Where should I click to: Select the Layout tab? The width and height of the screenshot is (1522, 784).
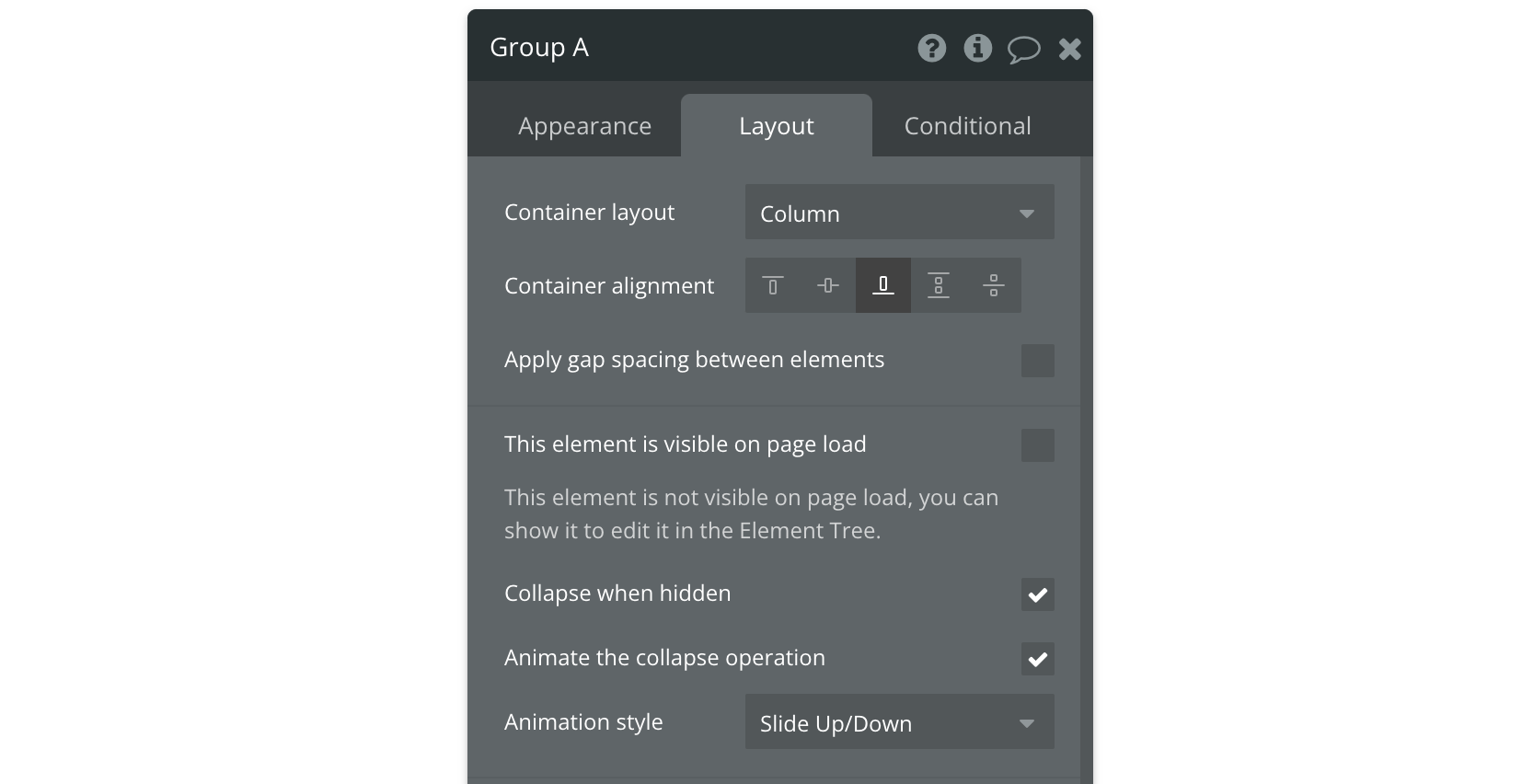tap(776, 126)
